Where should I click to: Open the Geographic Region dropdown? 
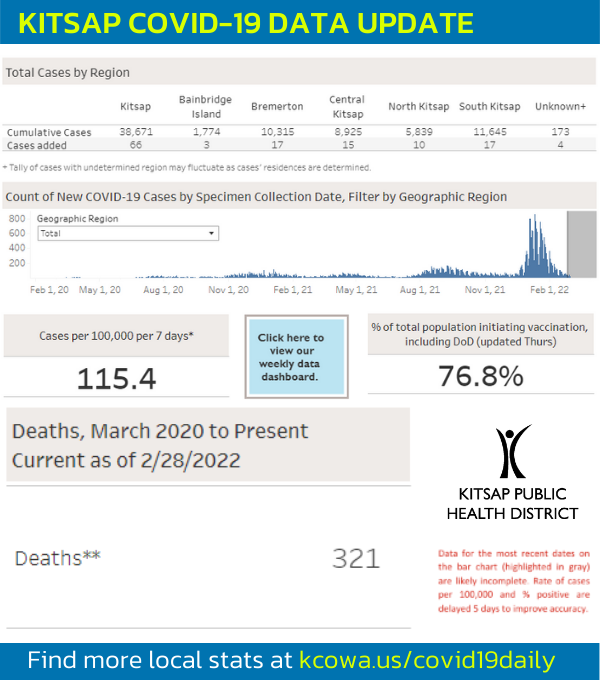[127, 233]
